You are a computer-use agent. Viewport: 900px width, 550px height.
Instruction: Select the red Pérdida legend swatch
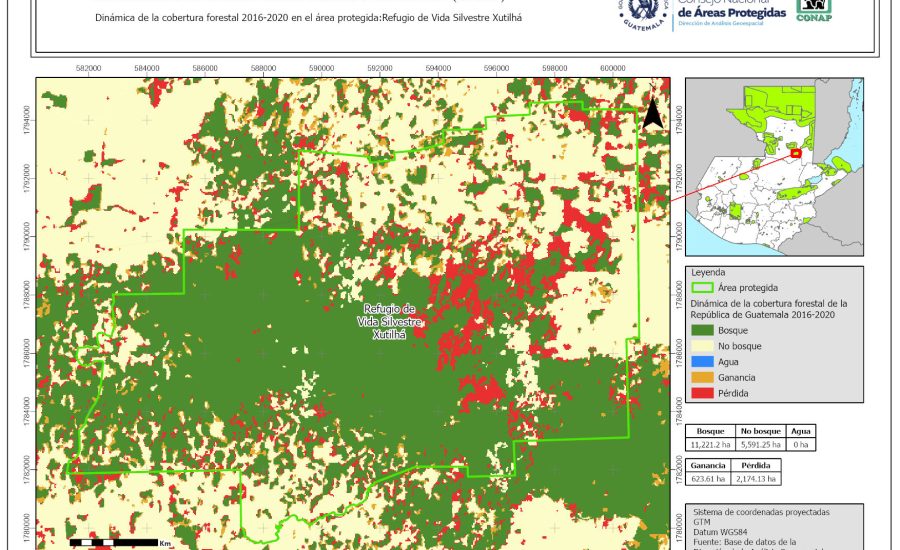click(701, 393)
